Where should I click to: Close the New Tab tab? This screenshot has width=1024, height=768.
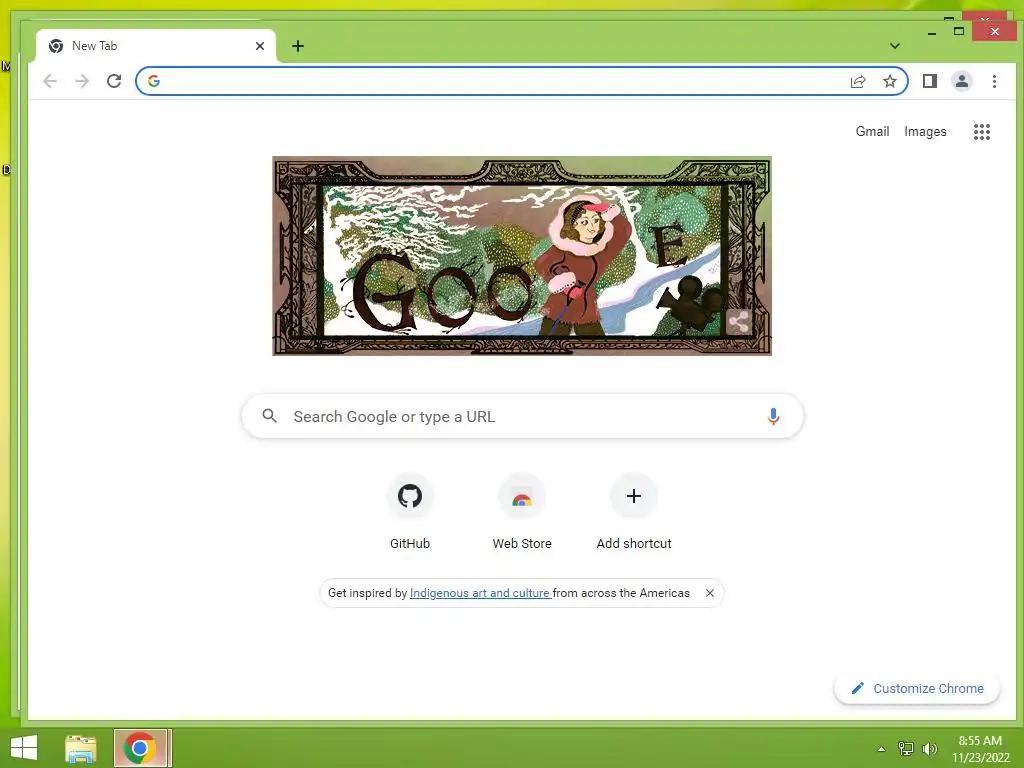pyautogui.click(x=260, y=46)
